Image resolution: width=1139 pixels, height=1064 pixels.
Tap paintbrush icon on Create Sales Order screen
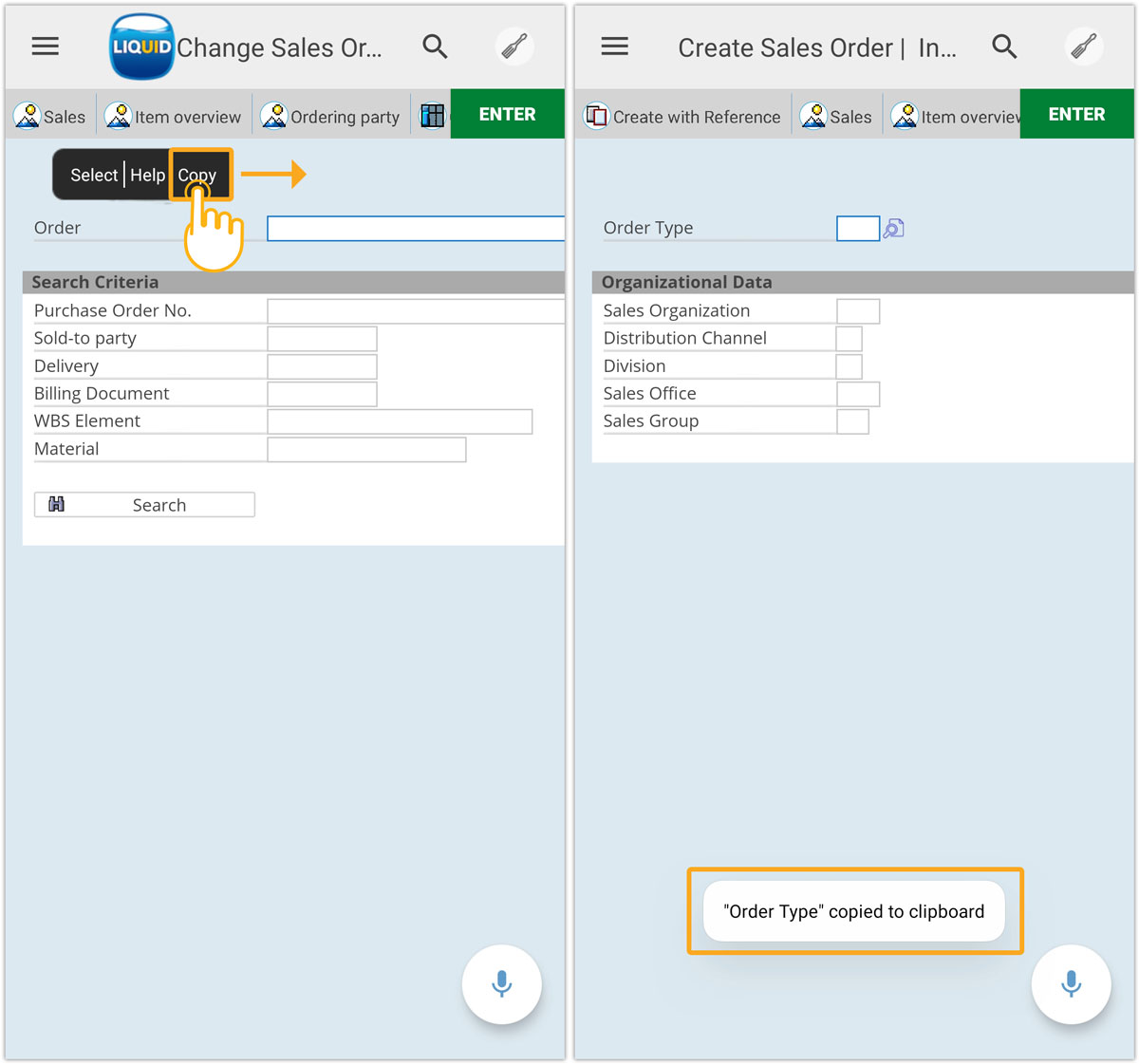[1083, 47]
